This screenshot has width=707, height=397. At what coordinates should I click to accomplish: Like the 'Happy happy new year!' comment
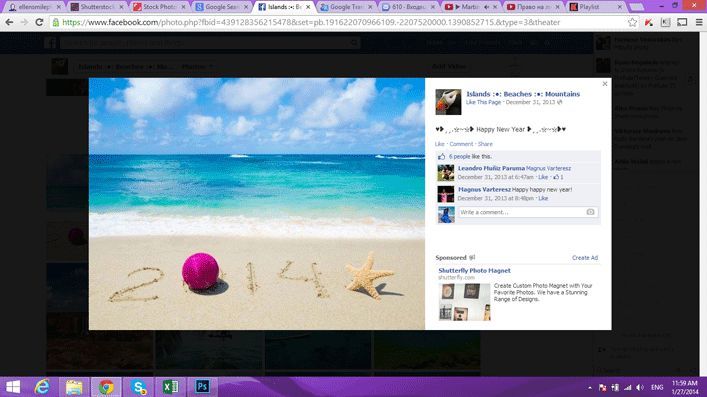coord(543,198)
